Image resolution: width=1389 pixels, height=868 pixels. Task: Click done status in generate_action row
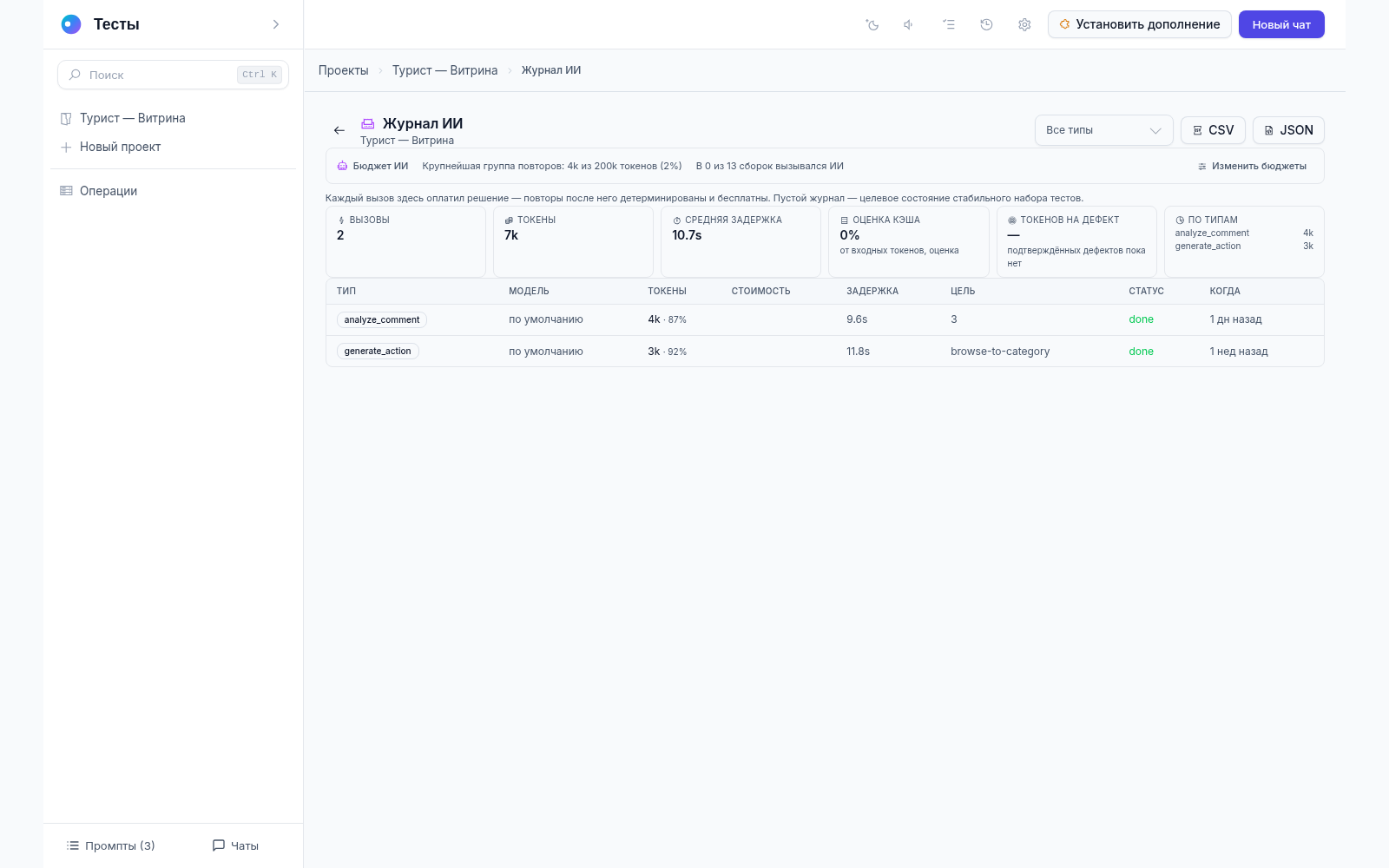click(x=1141, y=352)
